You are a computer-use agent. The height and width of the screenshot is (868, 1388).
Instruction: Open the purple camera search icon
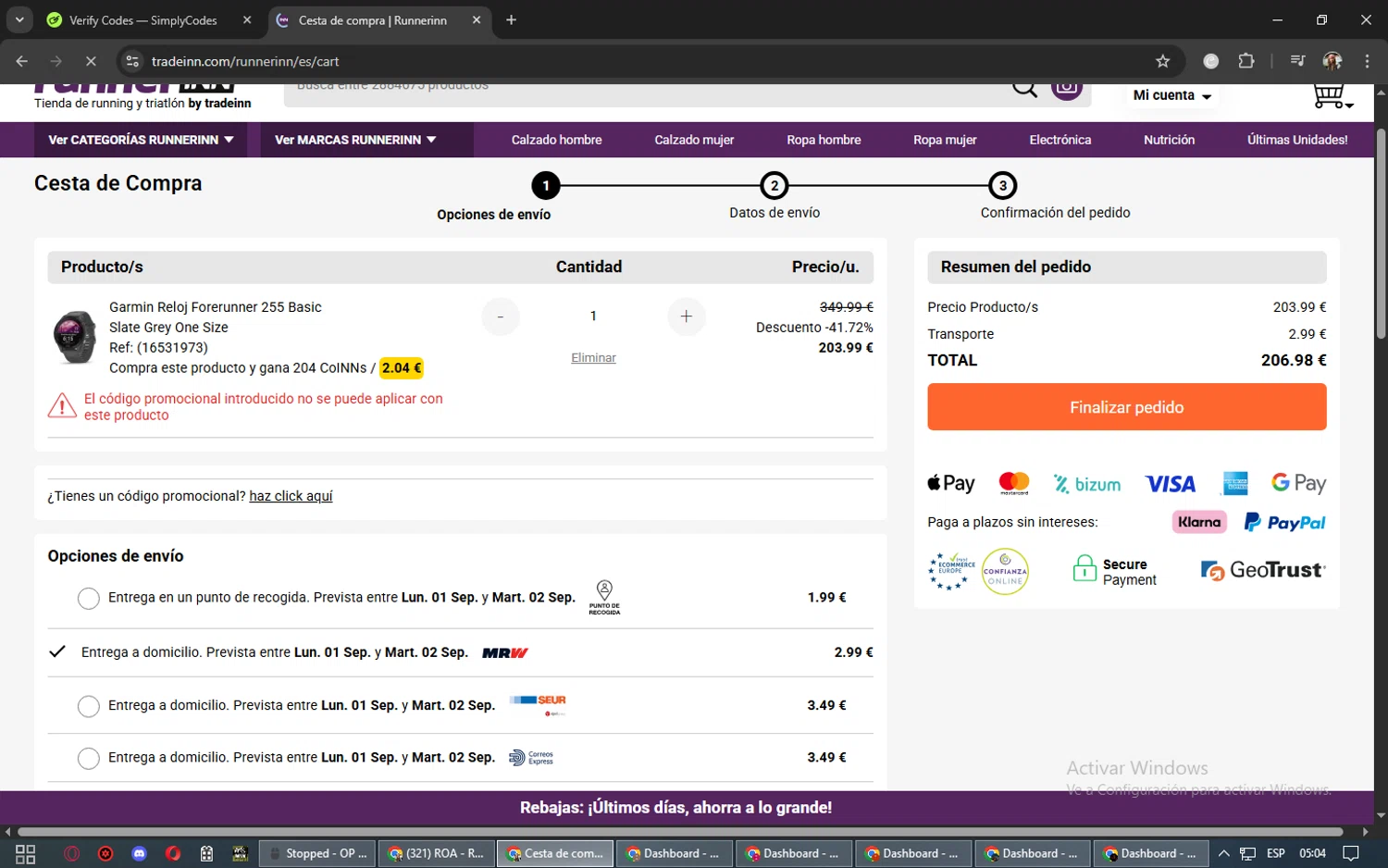[1067, 90]
